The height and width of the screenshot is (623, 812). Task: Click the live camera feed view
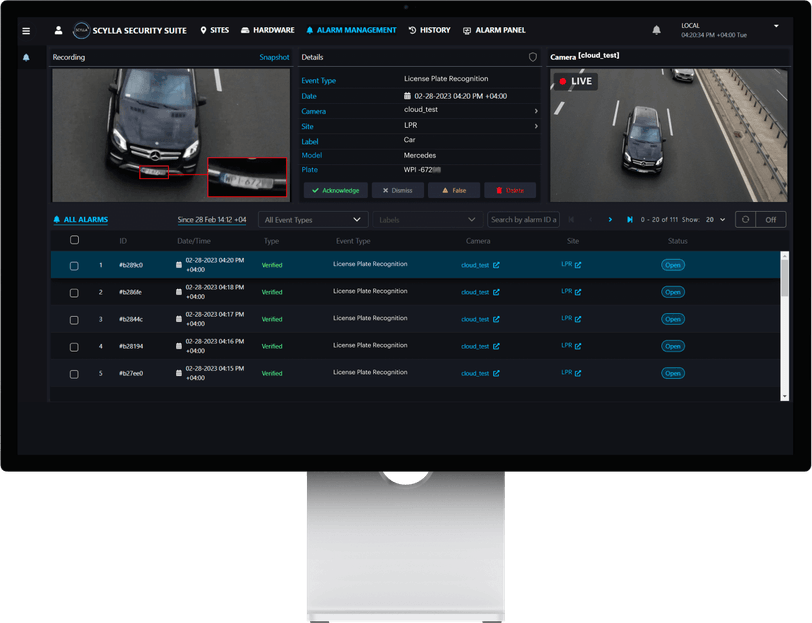(x=669, y=135)
